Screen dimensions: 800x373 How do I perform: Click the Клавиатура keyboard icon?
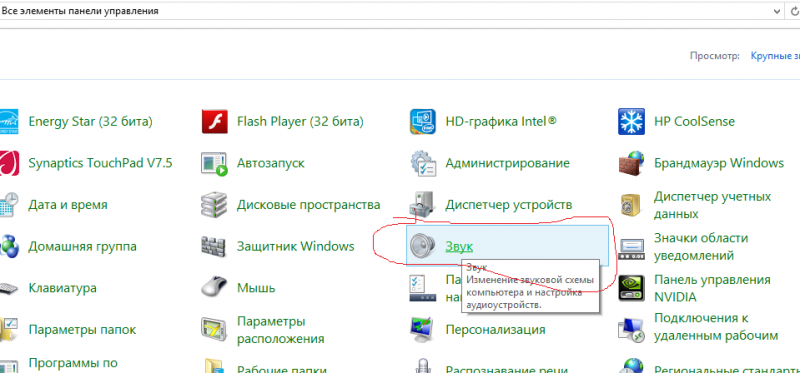(x=9, y=288)
